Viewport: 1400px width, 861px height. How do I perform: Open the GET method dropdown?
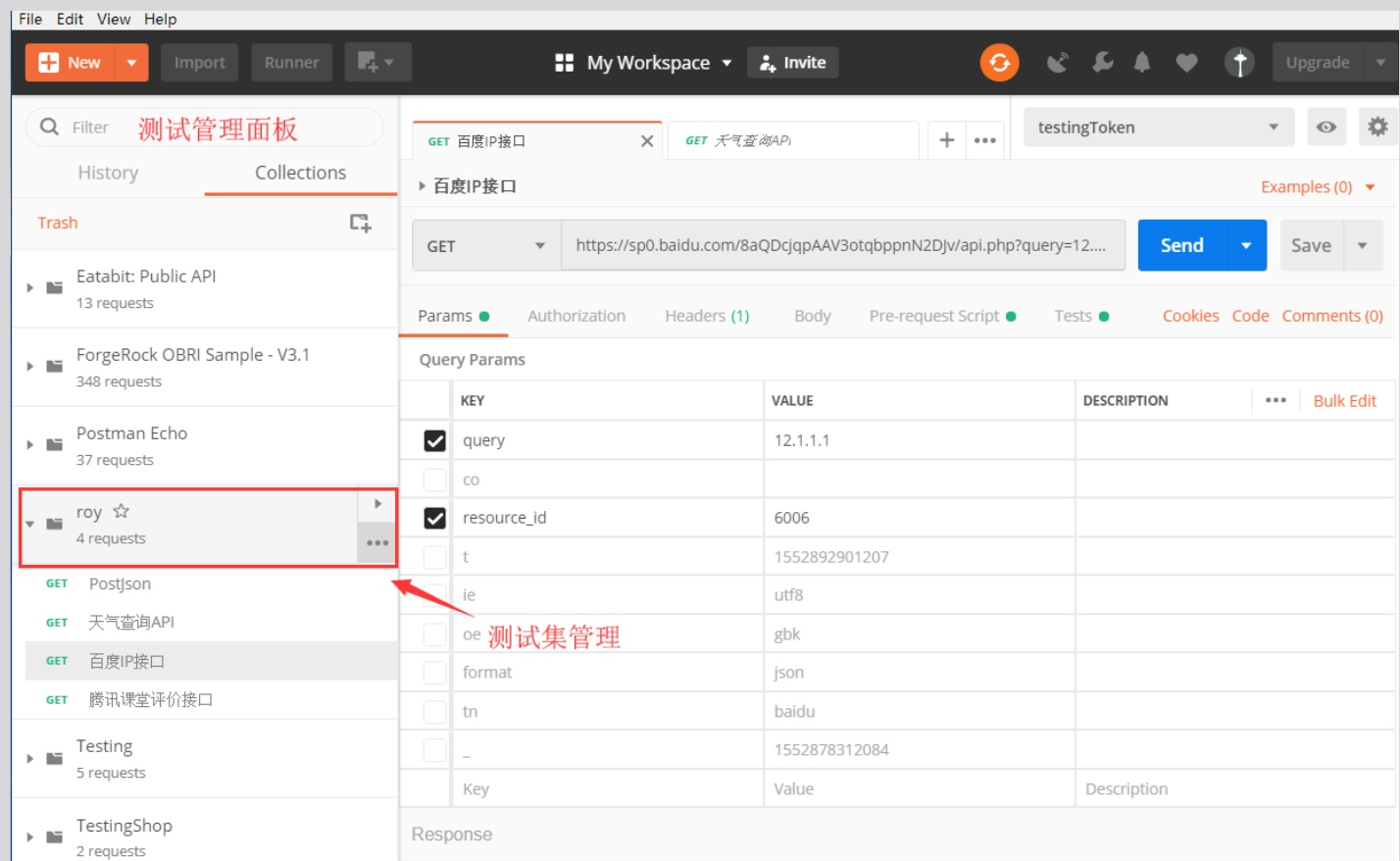pyautogui.click(x=486, y=246)
